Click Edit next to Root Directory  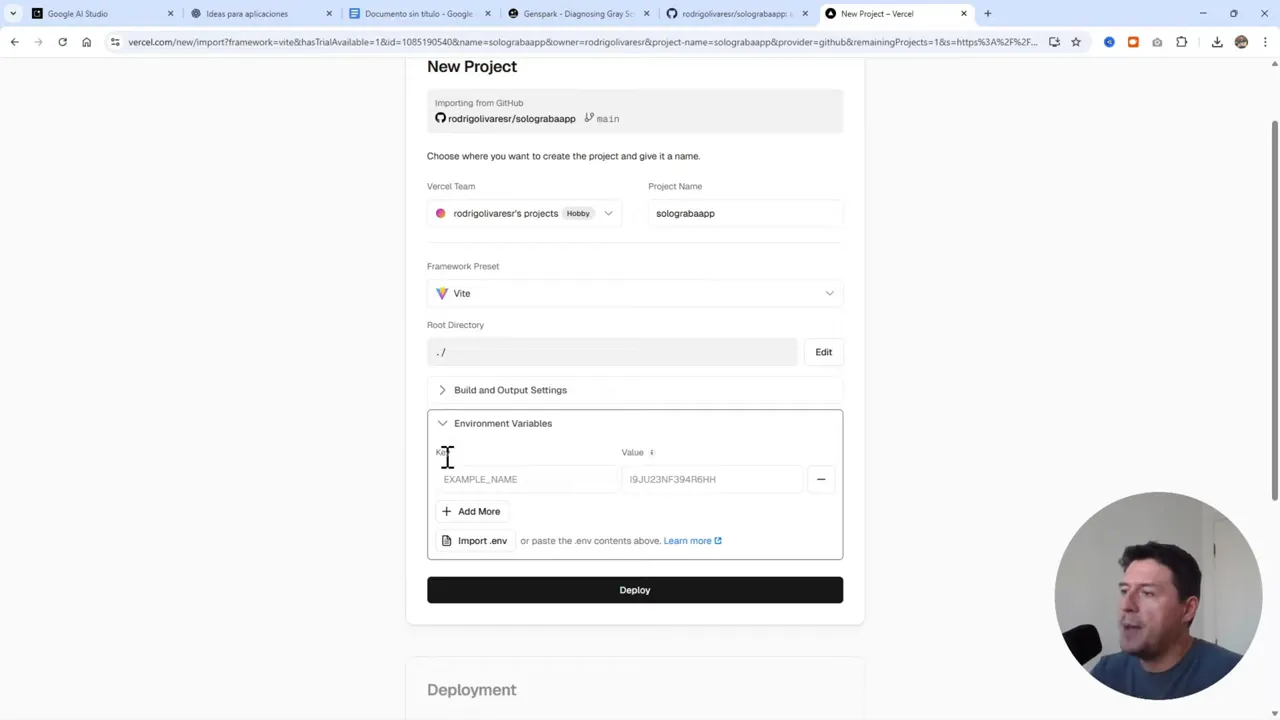coord(823,351)
